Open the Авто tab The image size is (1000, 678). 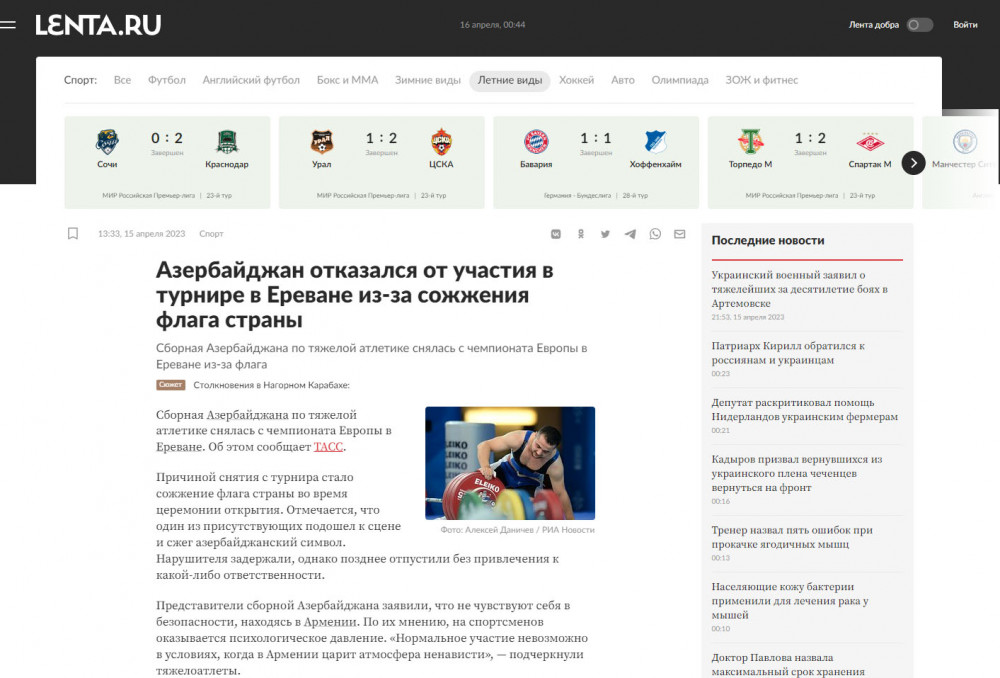(x=623, y=80)
